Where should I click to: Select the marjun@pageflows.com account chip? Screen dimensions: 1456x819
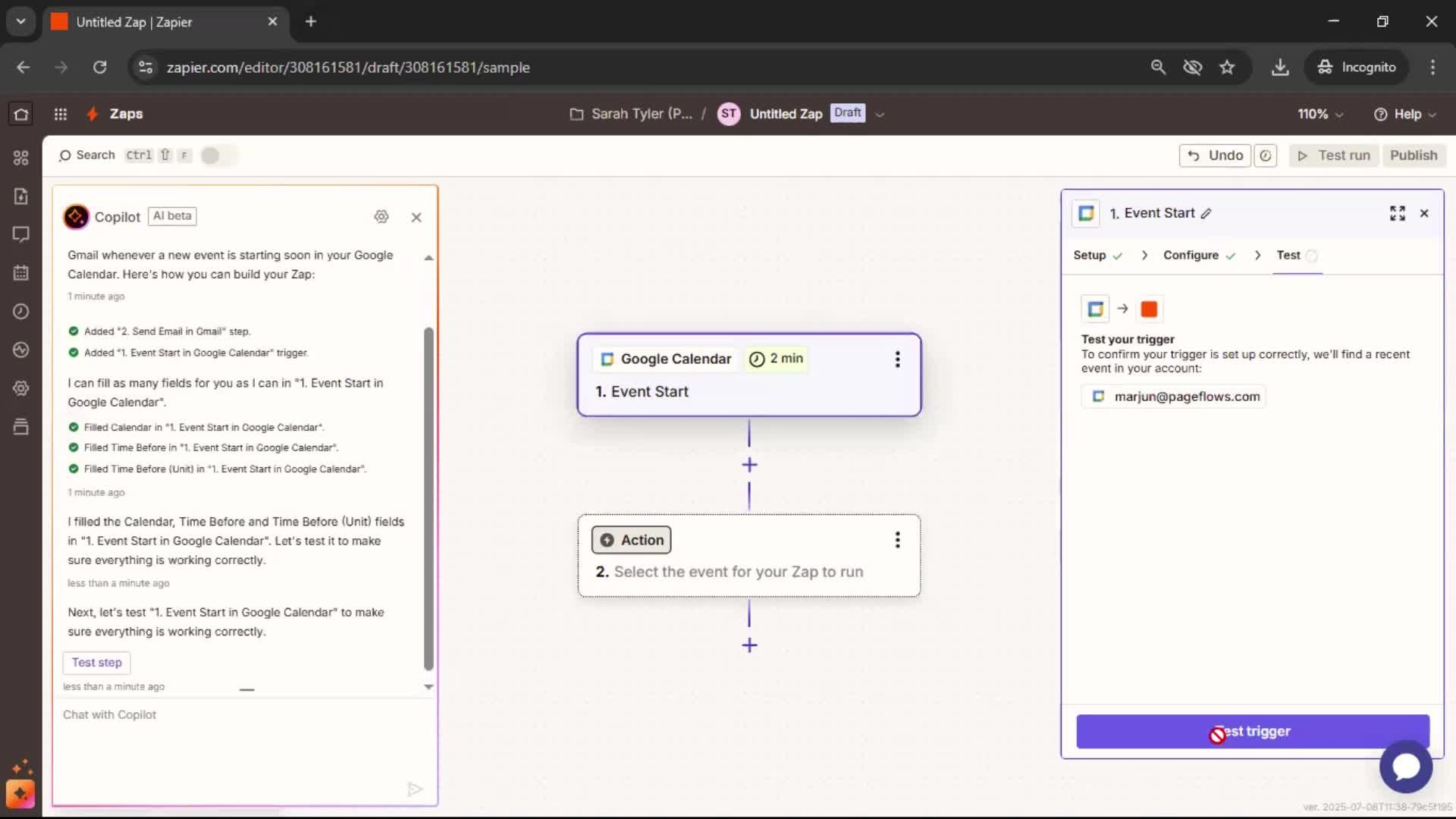1174,397
